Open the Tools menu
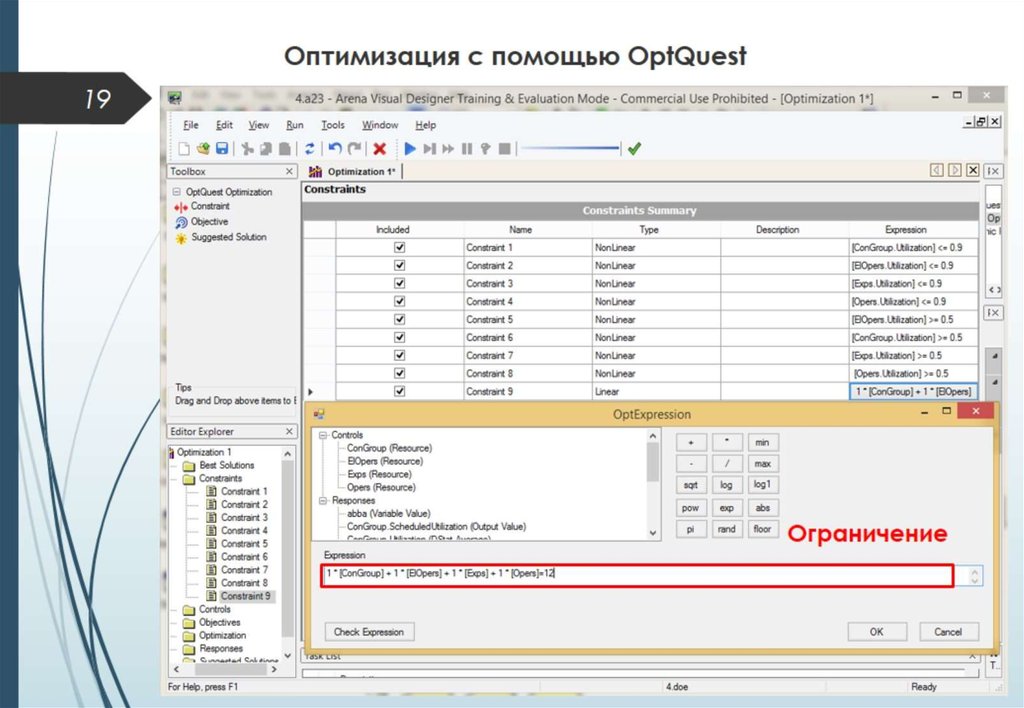The height and width of the screenshot is (708, 1024). point(333,124)
